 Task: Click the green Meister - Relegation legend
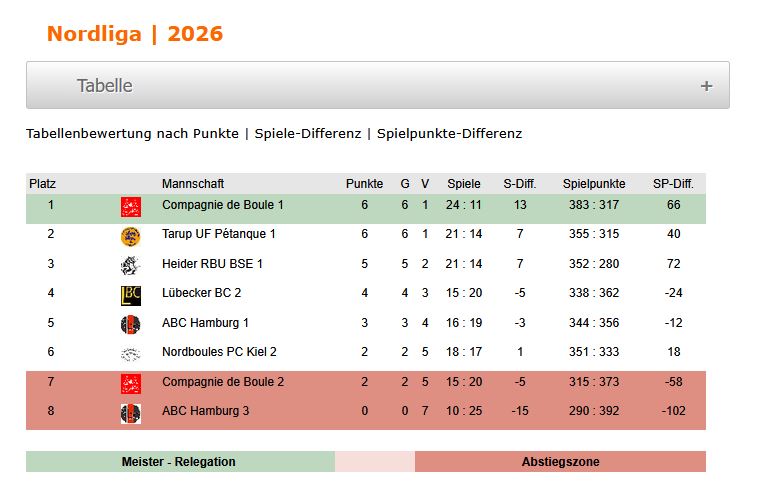[x=180, y=461]
